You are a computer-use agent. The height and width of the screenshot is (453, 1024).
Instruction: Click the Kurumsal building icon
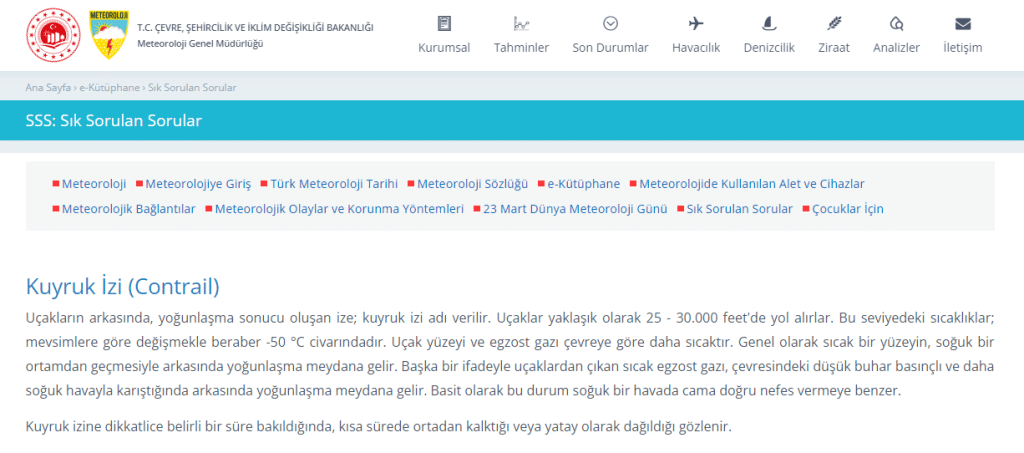click(x=443, y=24)
